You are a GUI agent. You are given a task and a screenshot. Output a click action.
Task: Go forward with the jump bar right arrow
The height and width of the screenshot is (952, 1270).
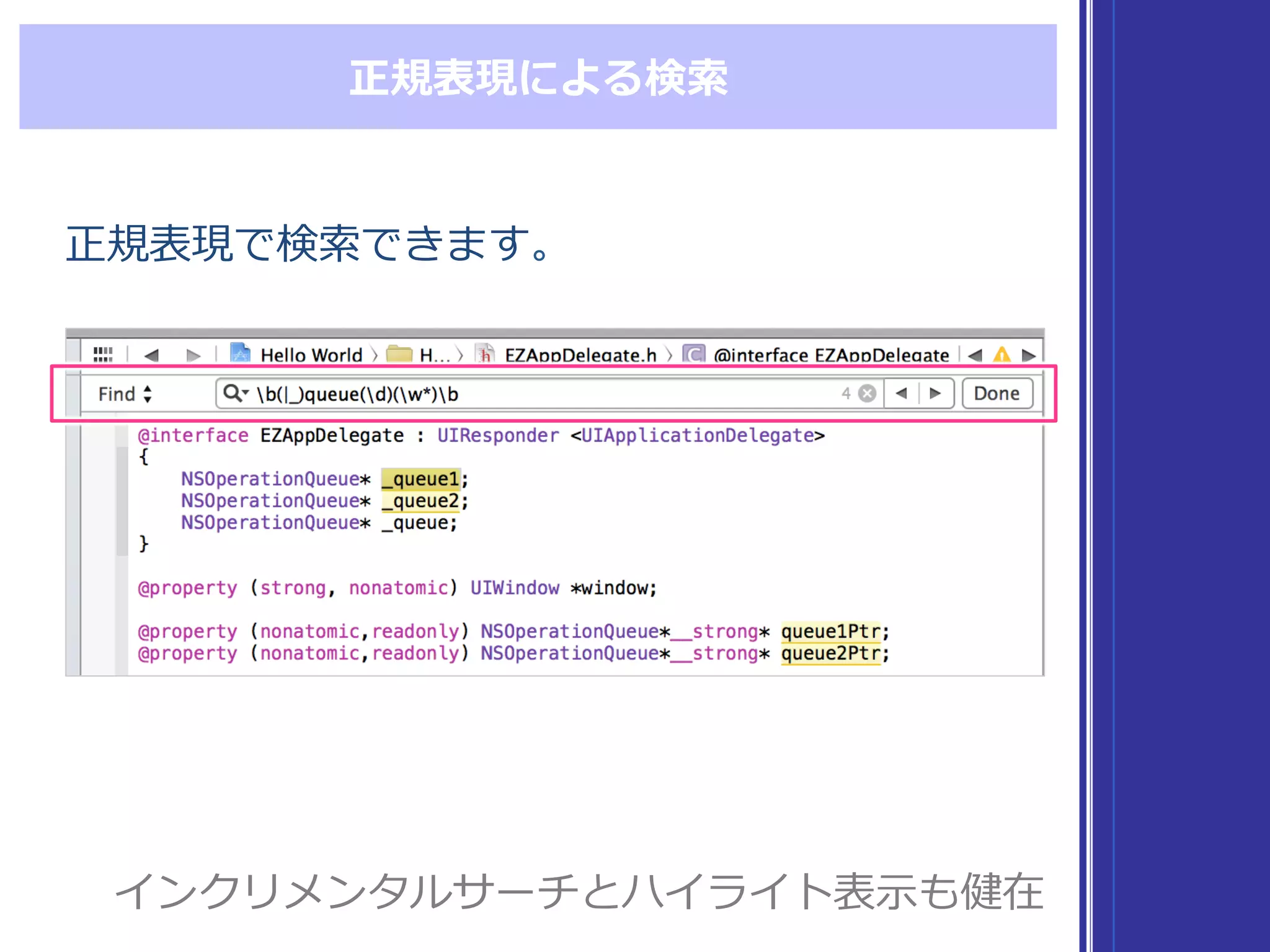tap(193, 355)
